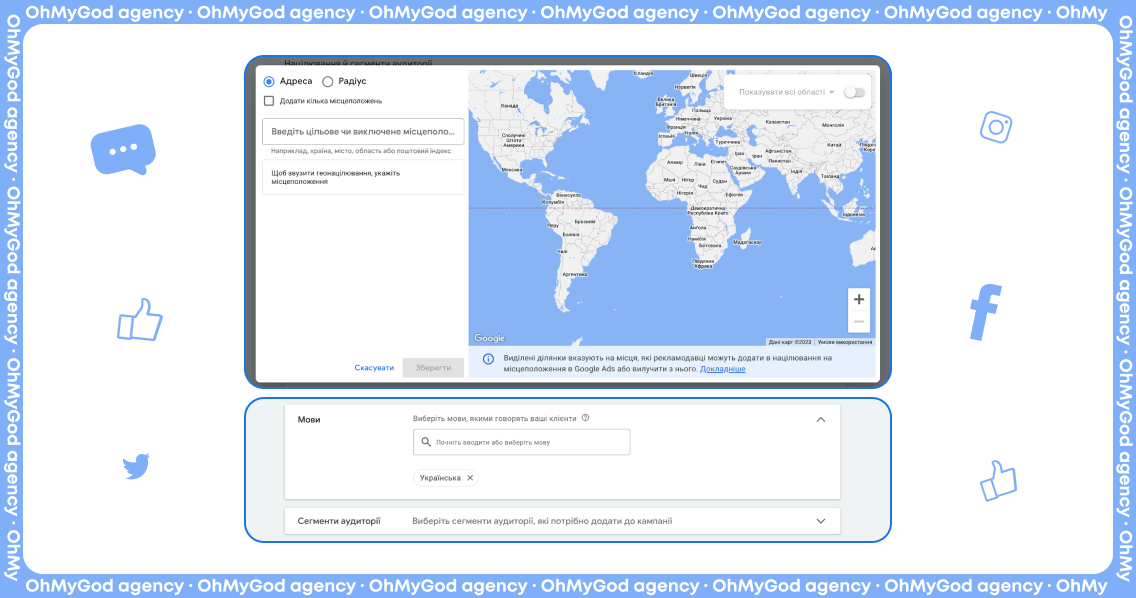Click the Instagram icon in the corner
The image size is (1136, 598).
996,126
